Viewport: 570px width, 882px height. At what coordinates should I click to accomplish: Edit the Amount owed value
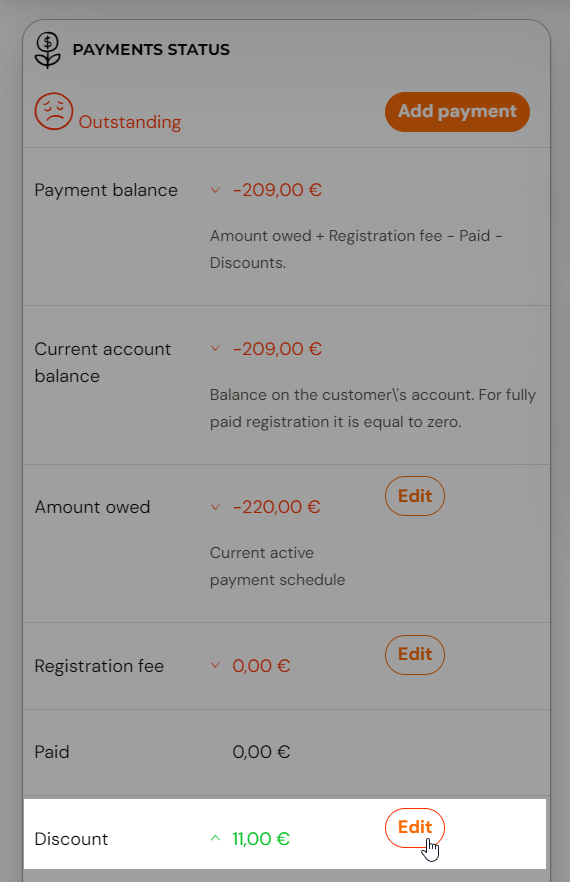(x=415, y=496)
